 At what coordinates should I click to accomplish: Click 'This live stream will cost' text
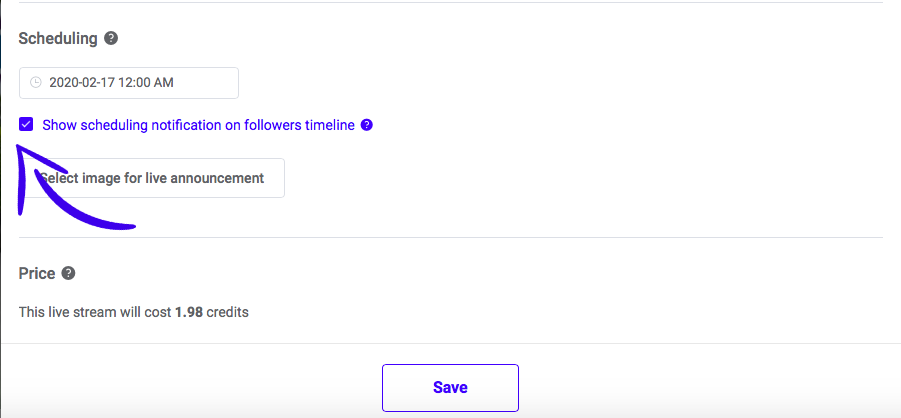(x=95, y=313)
